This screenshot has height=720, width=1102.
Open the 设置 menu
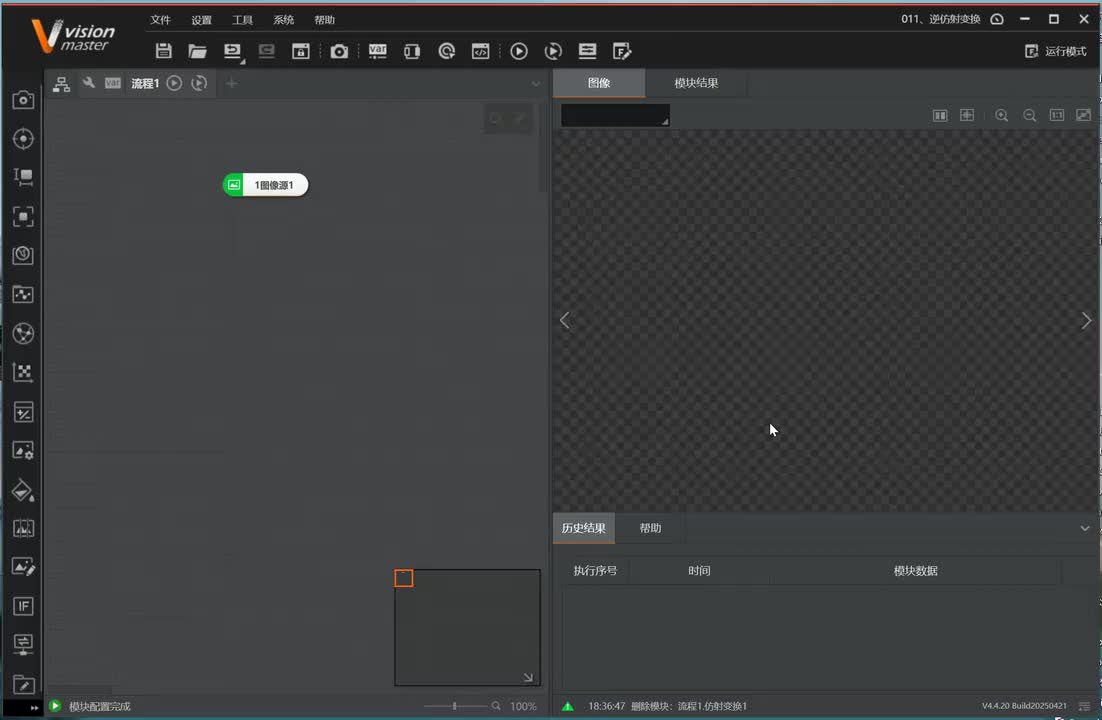(202, 20)
